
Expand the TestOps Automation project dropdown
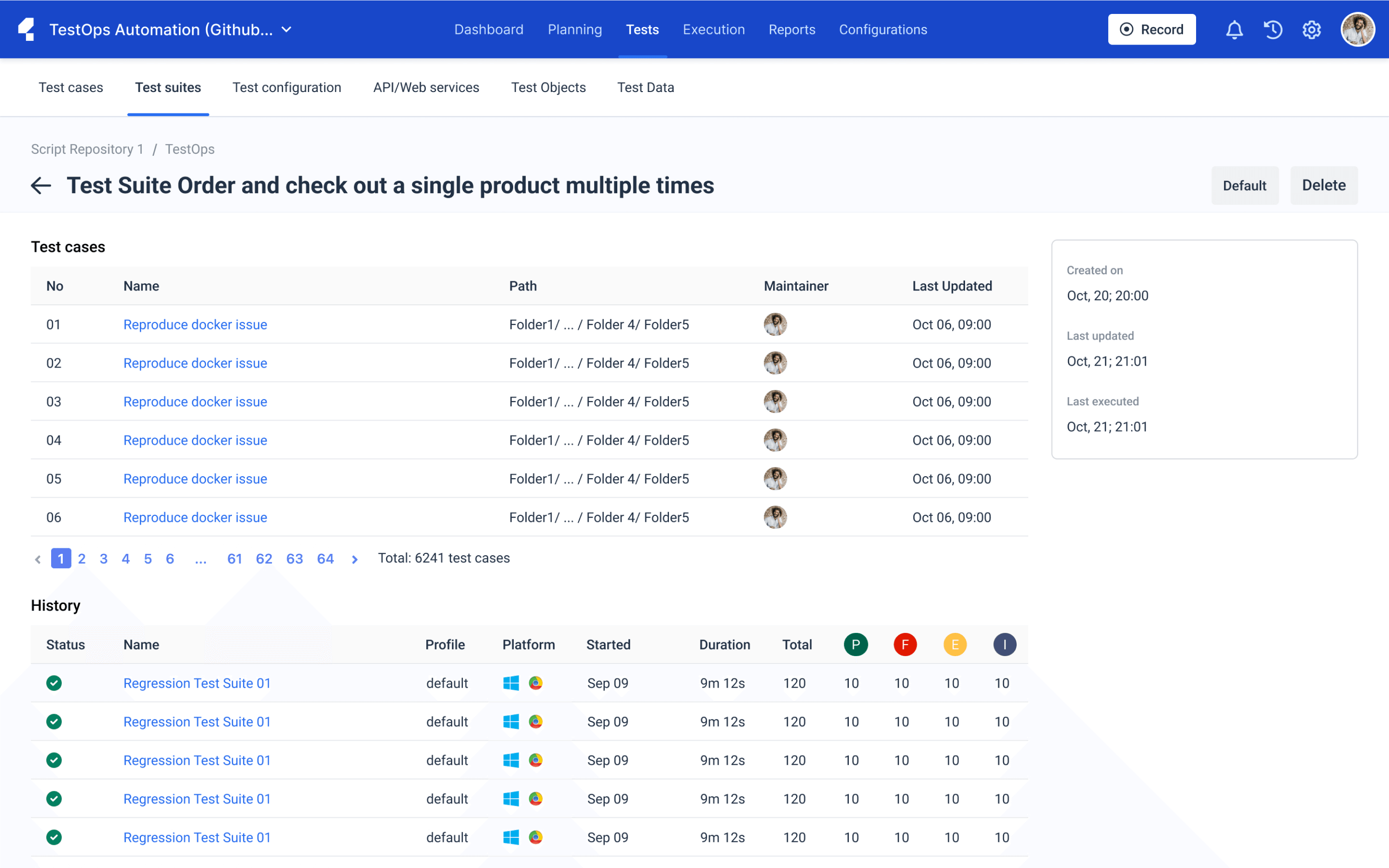tap(286, 29)
